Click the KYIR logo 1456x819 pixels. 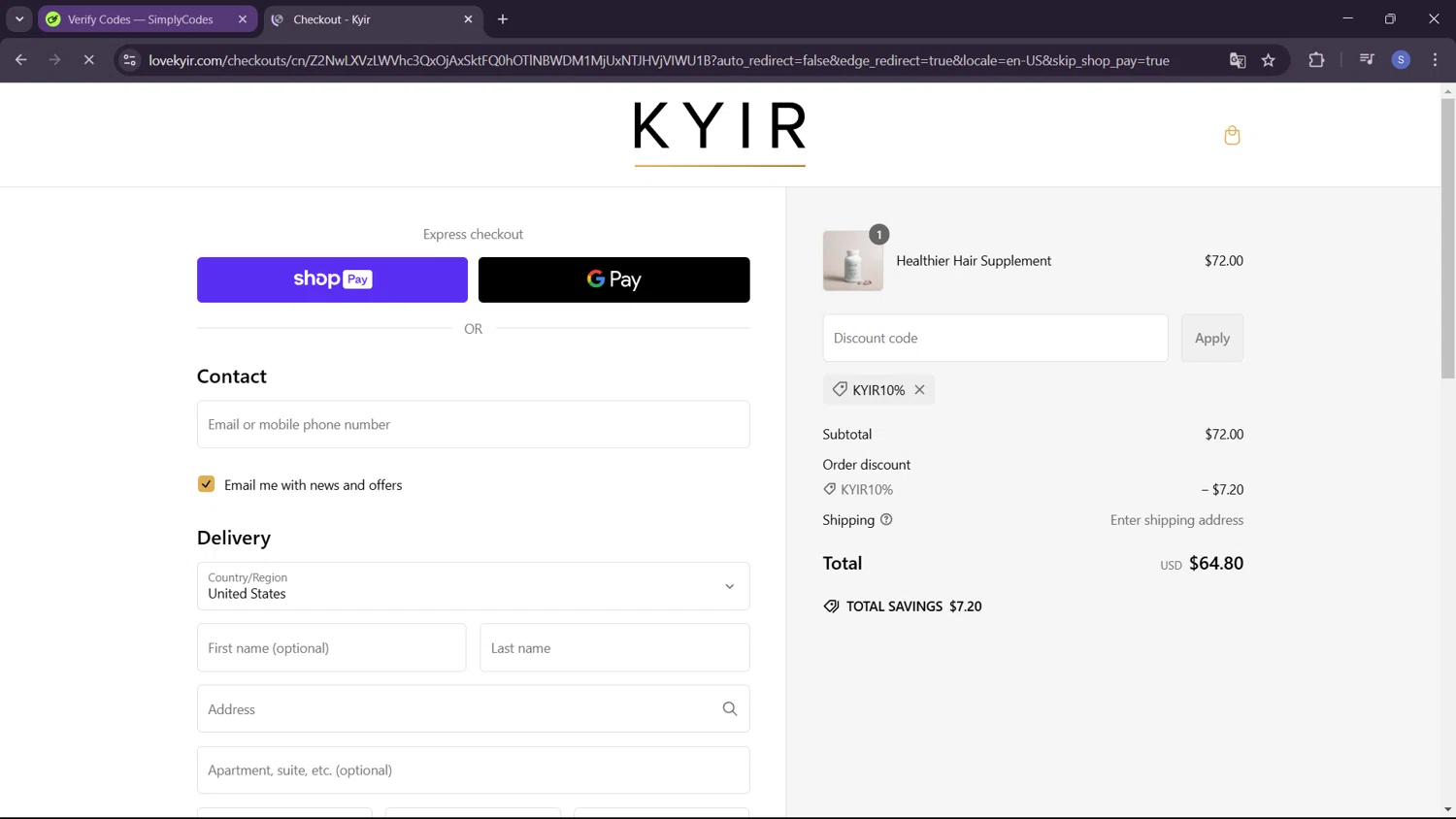(720, 132)
